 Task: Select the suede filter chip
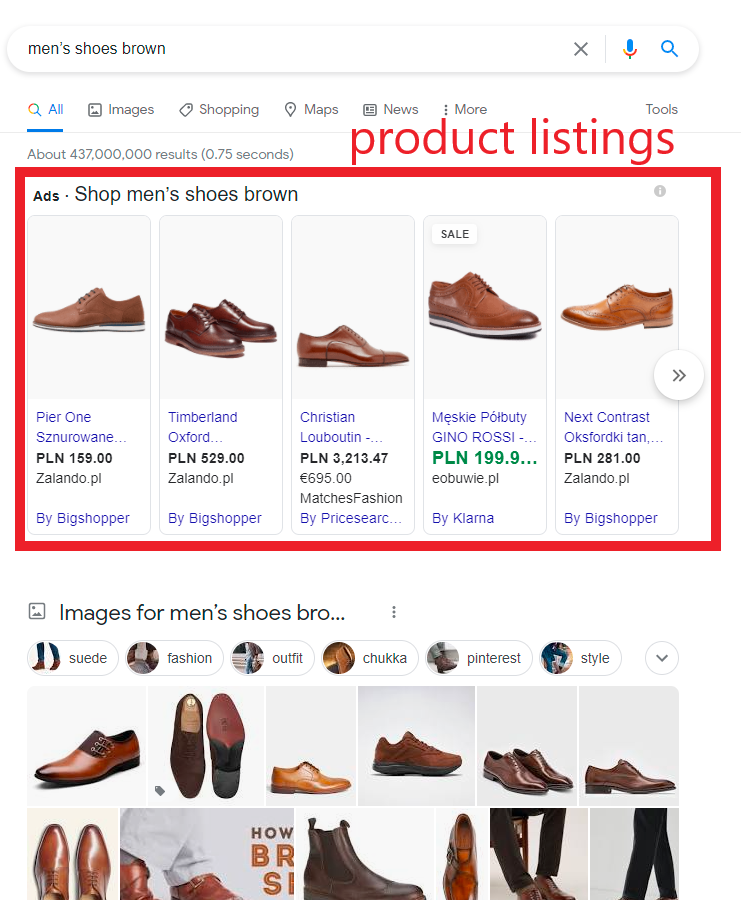tap(73, 658)
